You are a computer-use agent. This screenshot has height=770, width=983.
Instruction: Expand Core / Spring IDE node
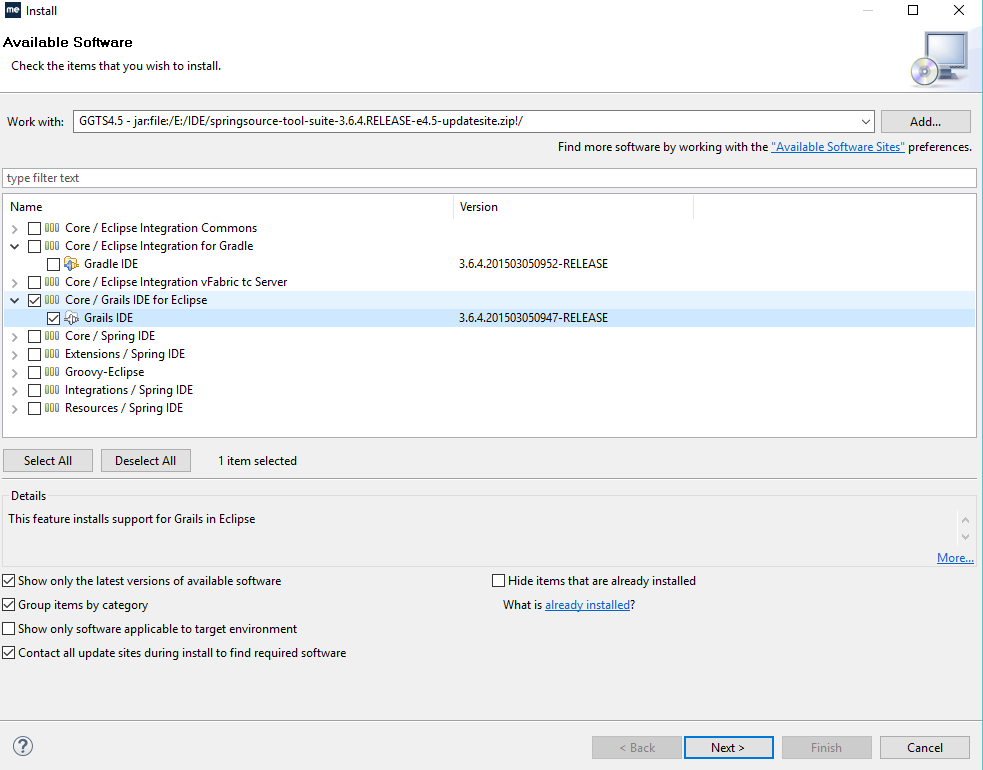pos(14,337)
